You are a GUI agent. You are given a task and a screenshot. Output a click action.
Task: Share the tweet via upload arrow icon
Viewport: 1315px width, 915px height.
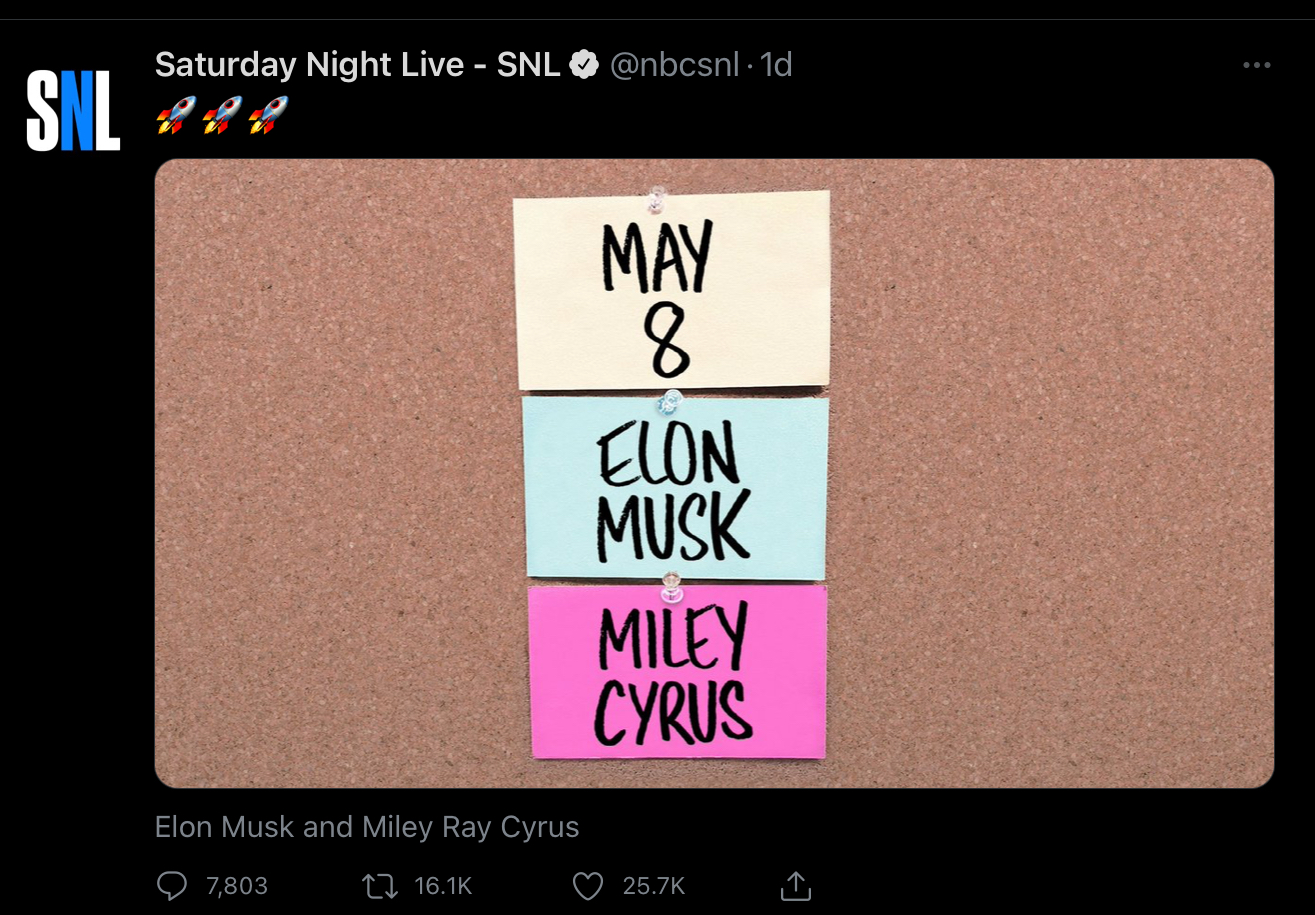tap(795, 886)
